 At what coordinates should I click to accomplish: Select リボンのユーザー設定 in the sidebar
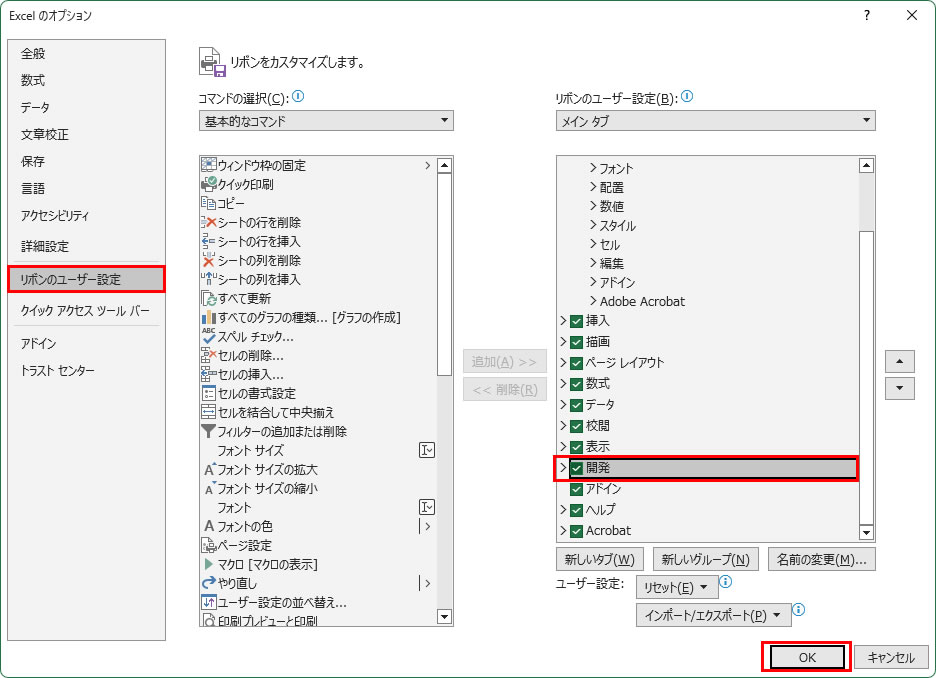(x=87, y=279)
